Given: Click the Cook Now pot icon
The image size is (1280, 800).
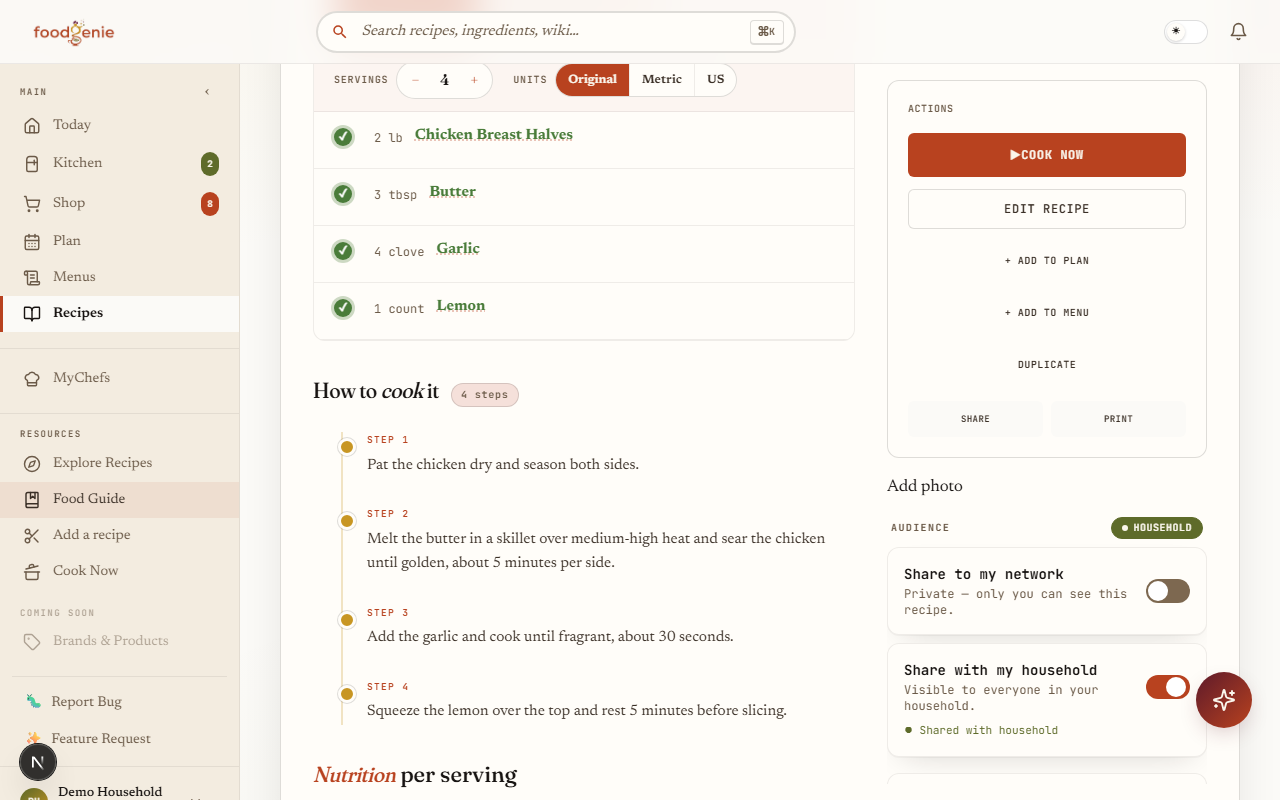Looking at the screenshot, I should point(32,571).
